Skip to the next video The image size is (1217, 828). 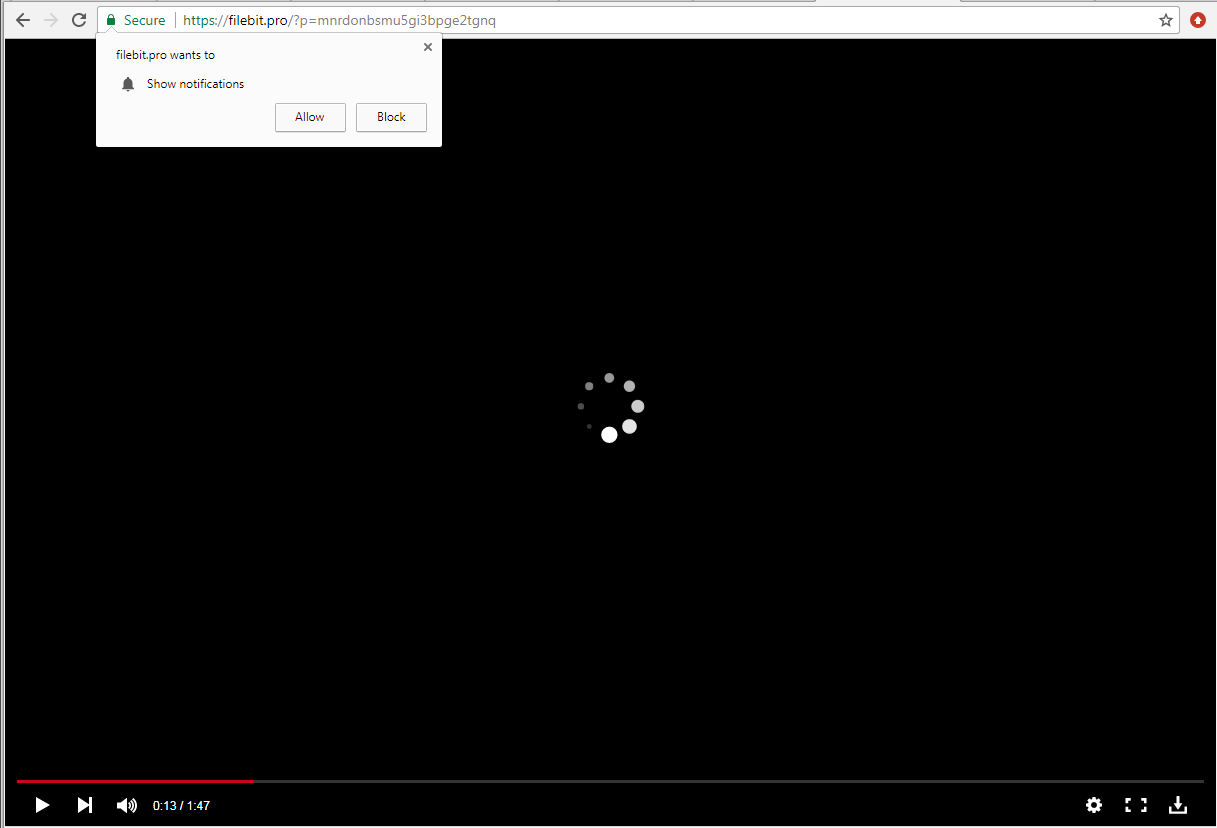point(85,805)
